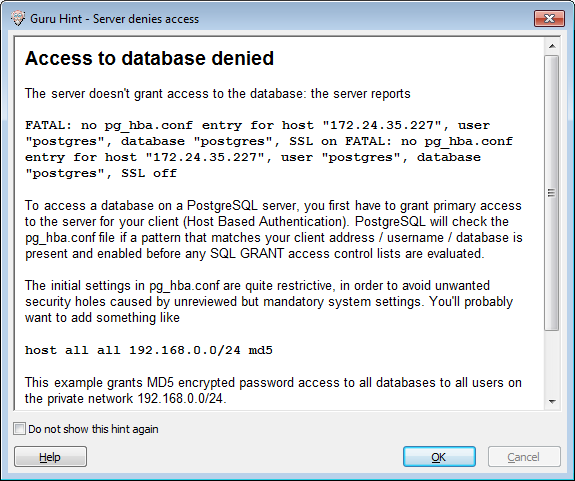Click the Guru Hint wizard icon in title bar
The image size is (575, 481).
point(18,18)
